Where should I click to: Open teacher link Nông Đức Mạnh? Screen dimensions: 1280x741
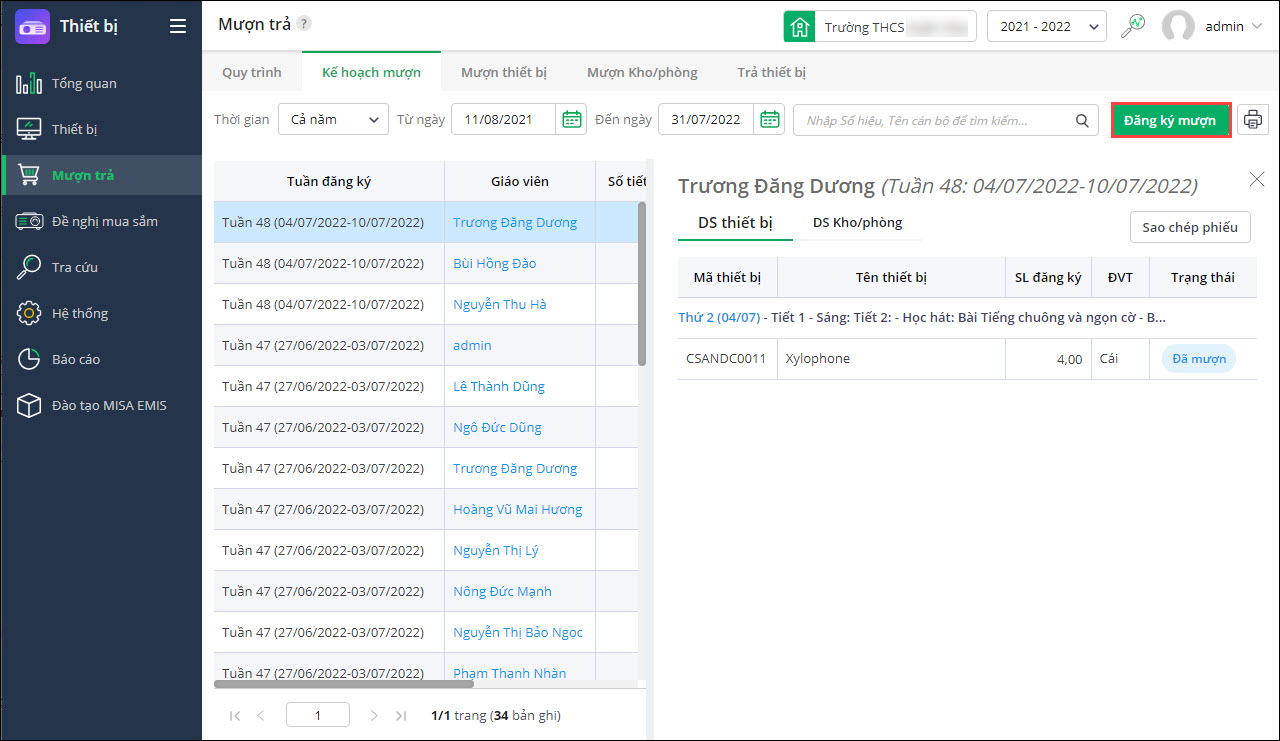coord(502,591)
